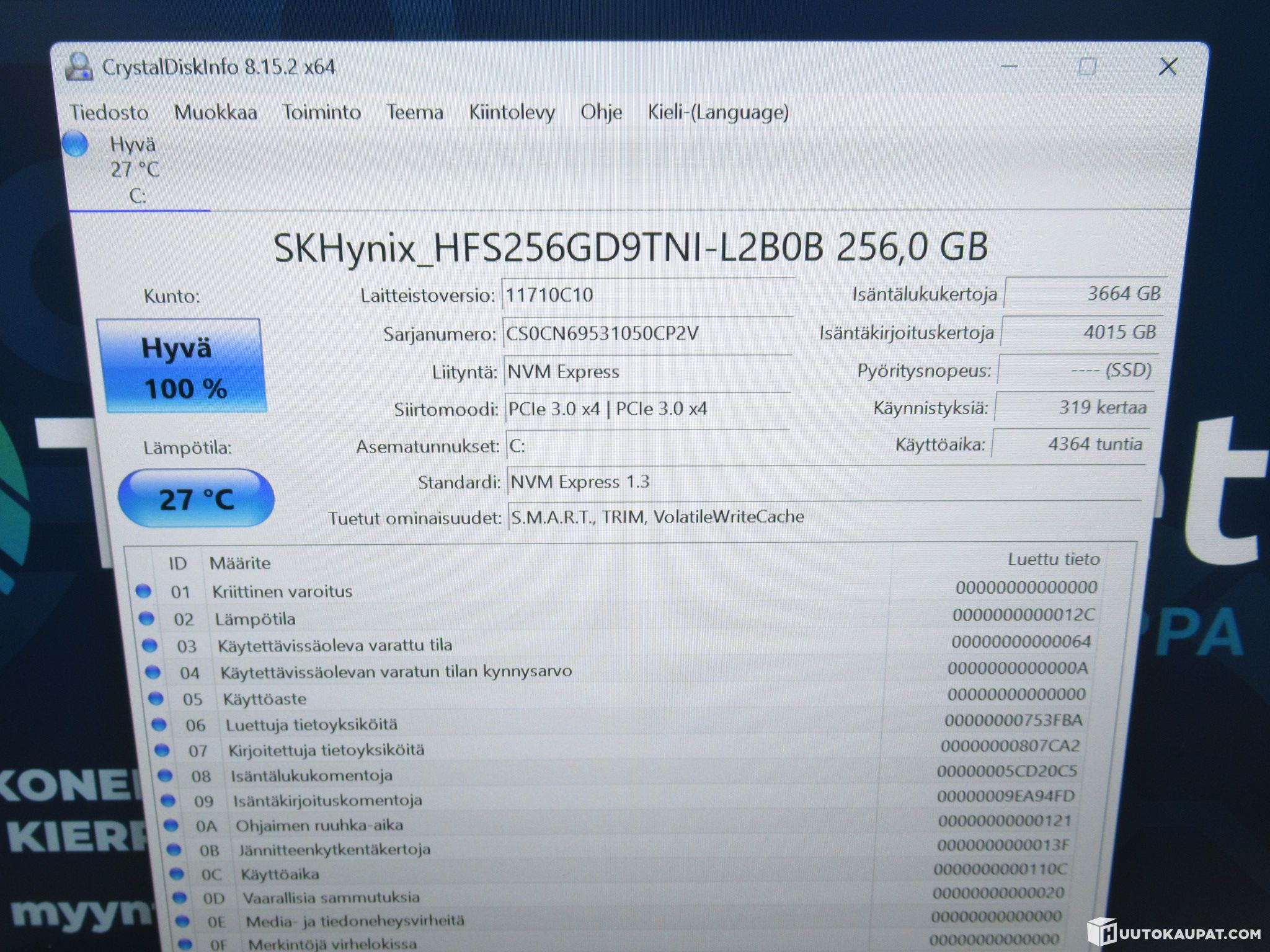Click status dot of row 0C Käyttöaika

177,874
